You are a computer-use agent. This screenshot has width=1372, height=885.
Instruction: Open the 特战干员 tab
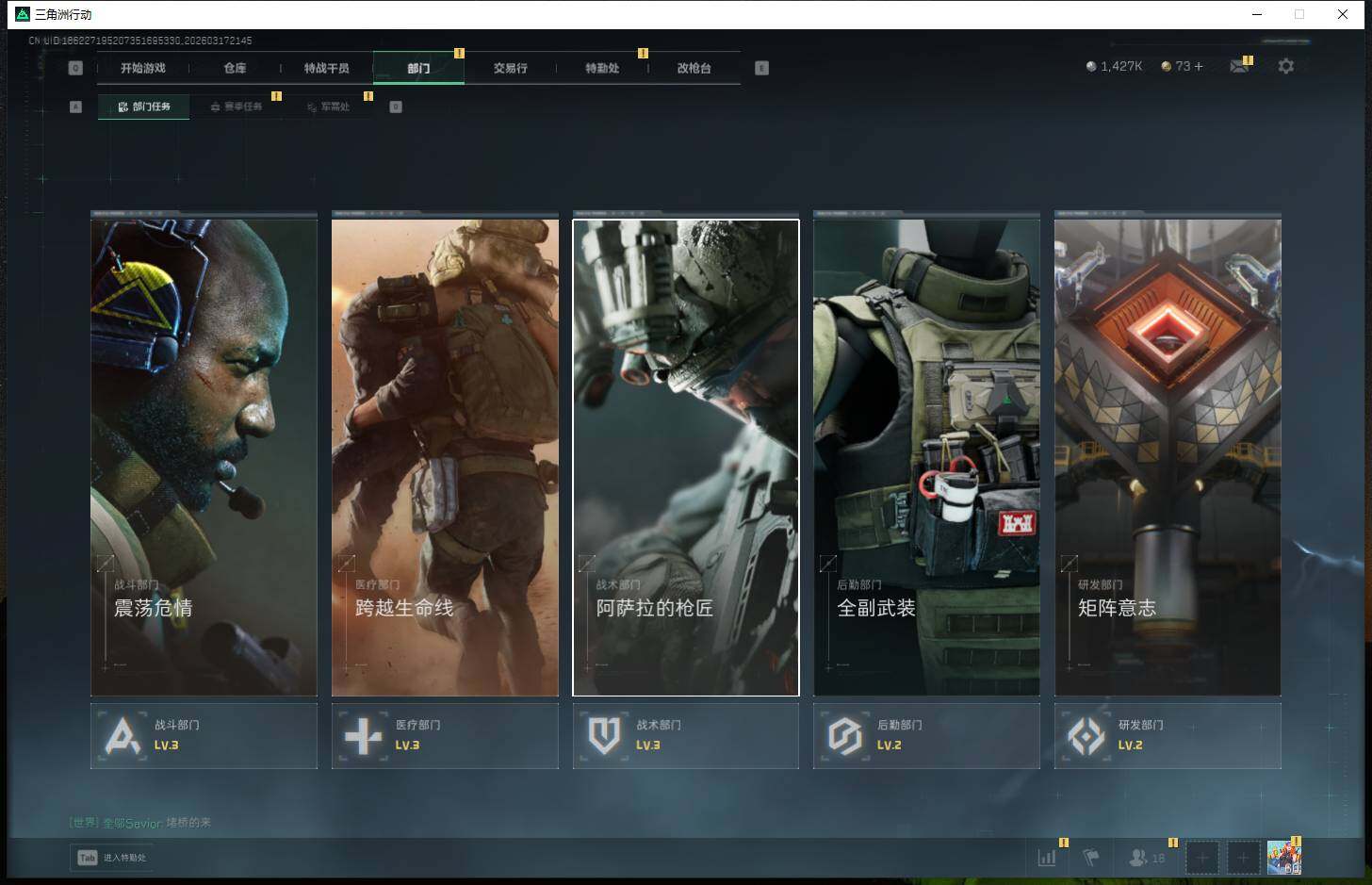coord(326,68)
